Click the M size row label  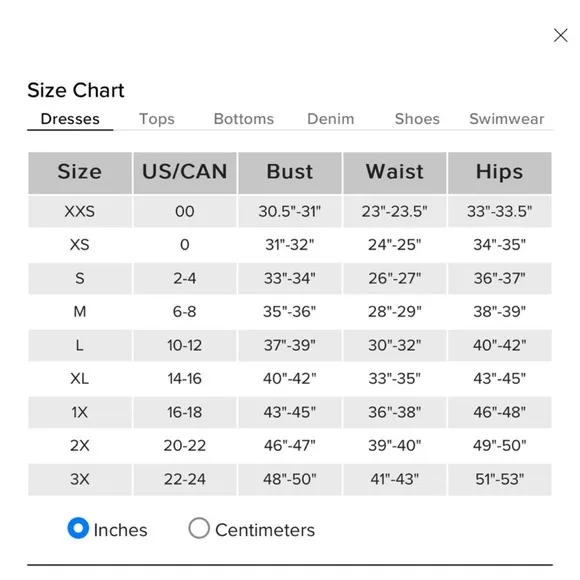(x=80, y=312)
